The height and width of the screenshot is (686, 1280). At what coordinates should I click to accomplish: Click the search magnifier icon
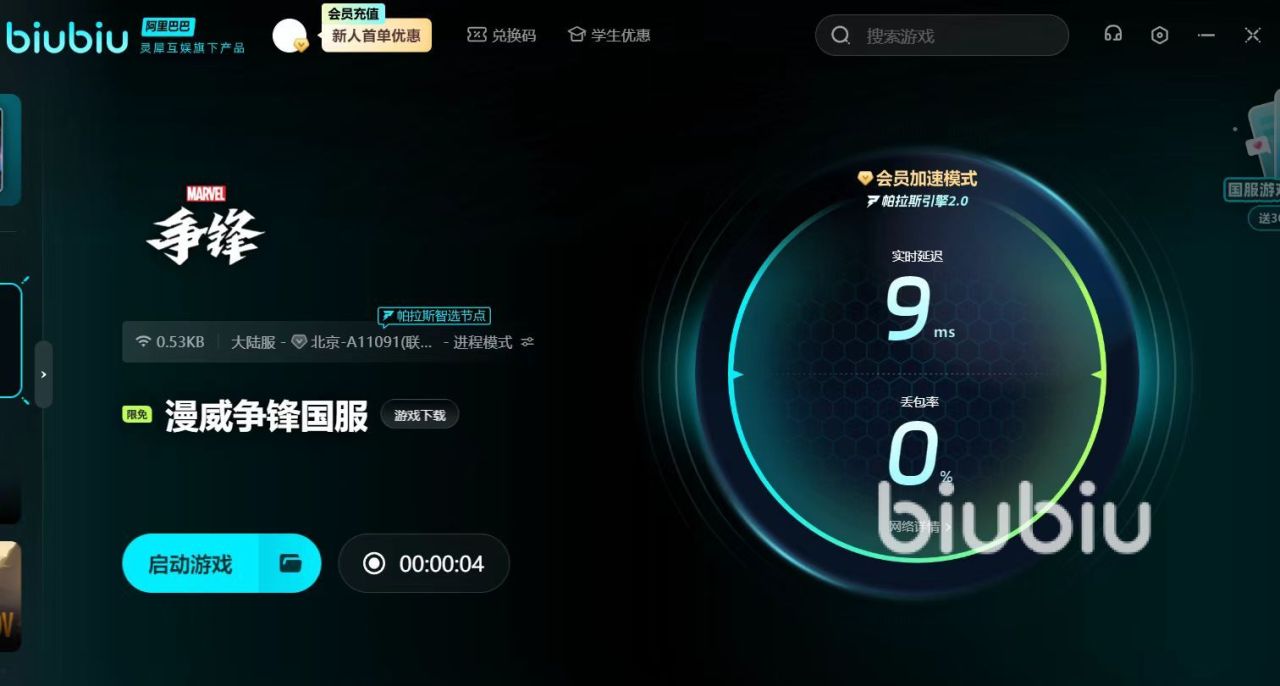pos(840,36)
